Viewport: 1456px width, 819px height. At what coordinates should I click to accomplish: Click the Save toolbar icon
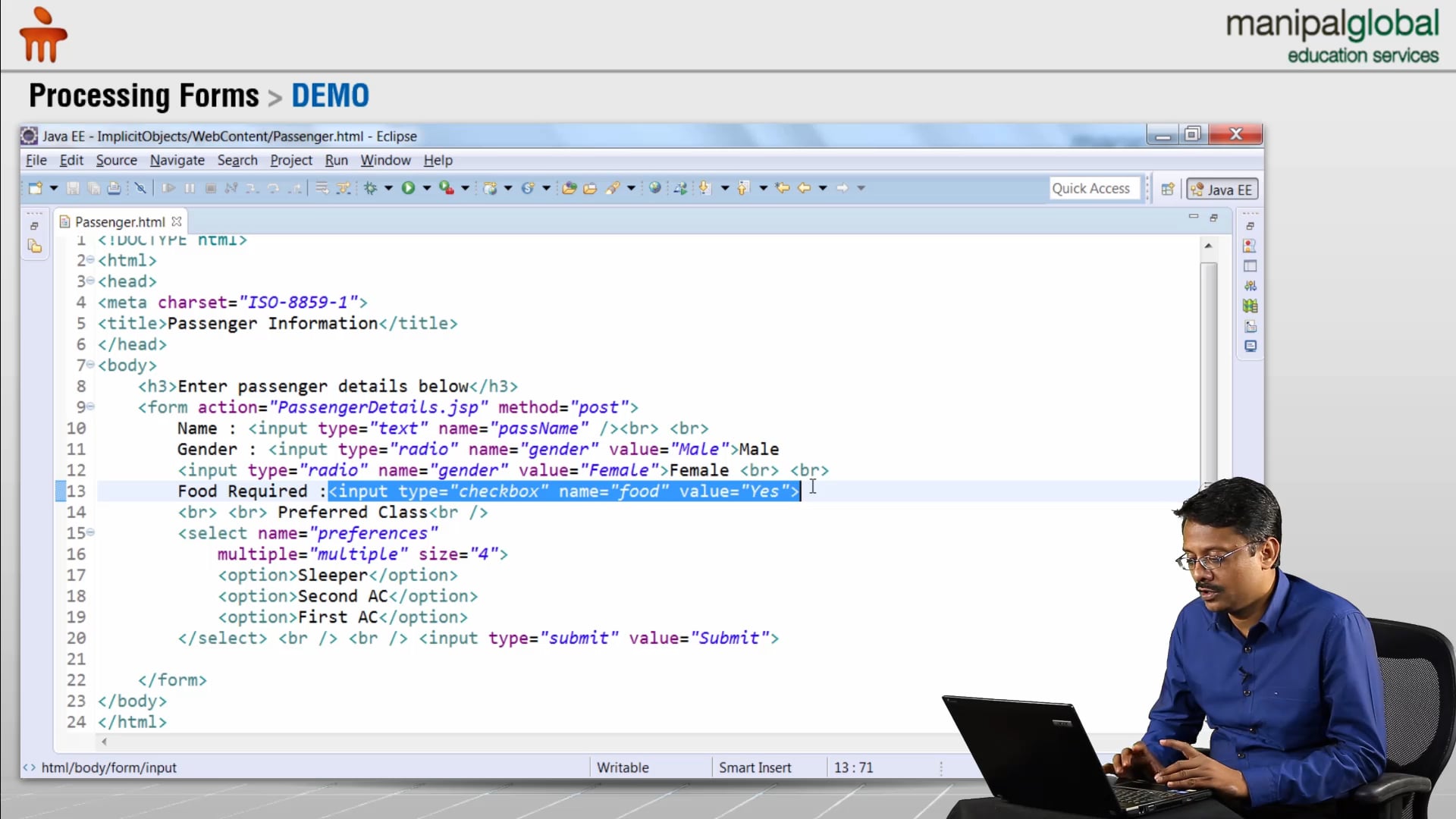pos(73,188)
